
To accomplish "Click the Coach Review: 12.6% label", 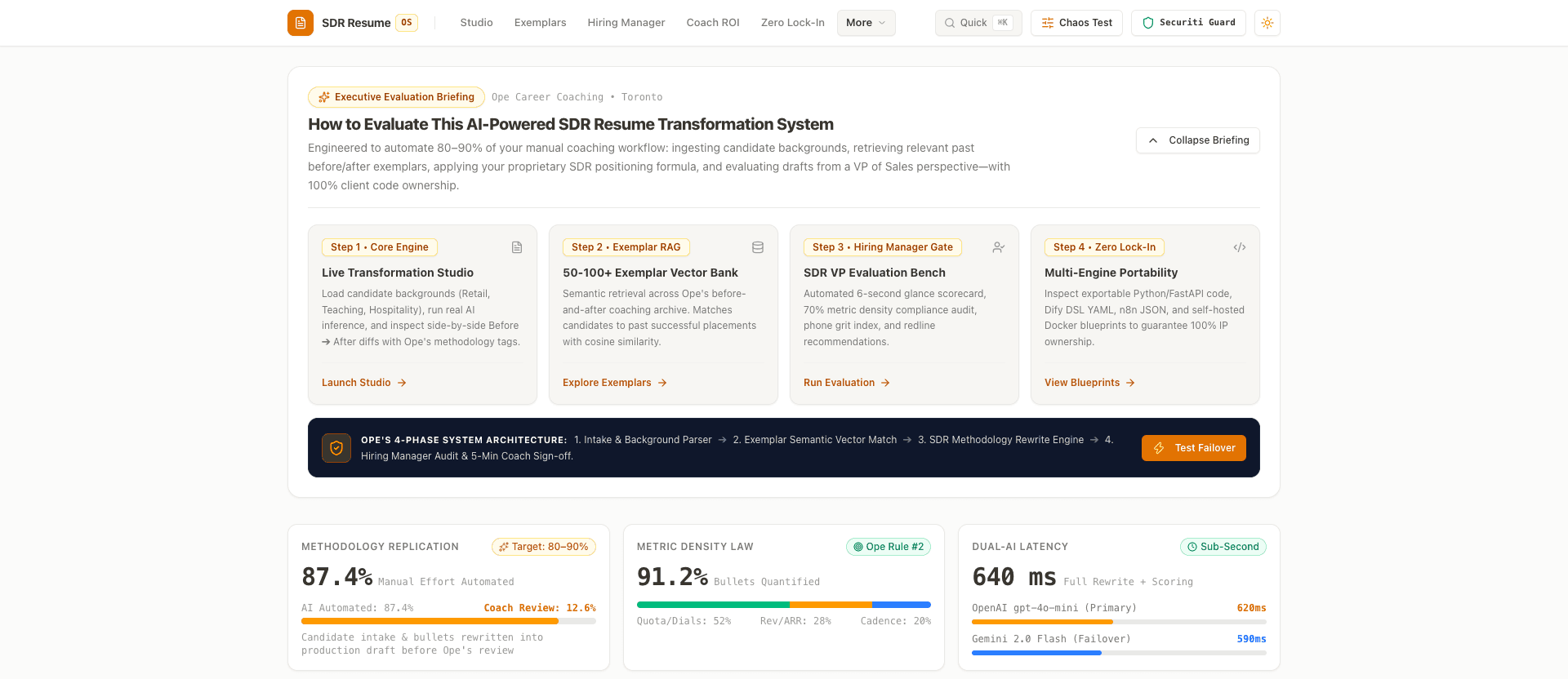I will [540, 608].
